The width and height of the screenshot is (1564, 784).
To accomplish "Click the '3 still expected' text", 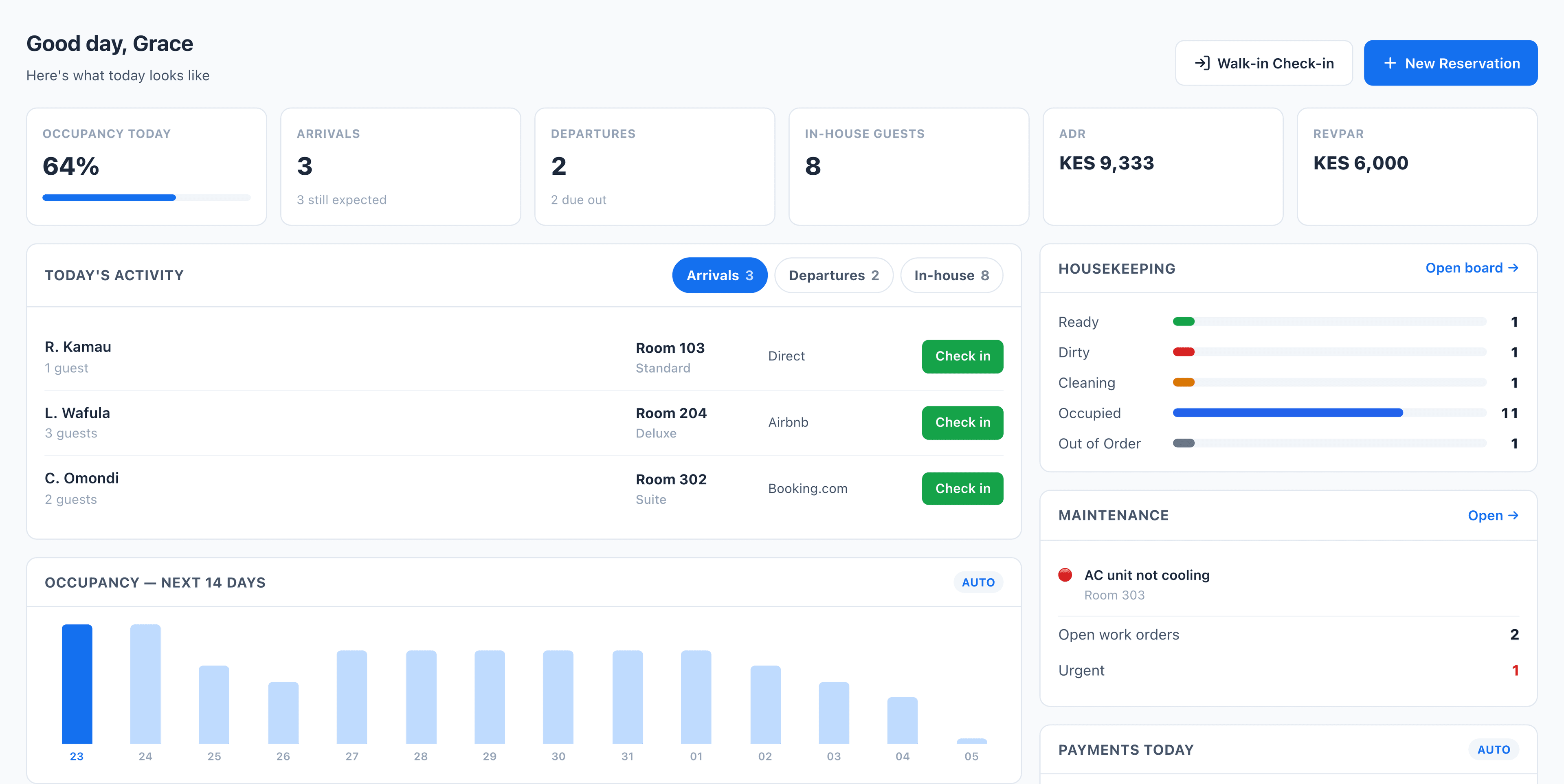I will [x=342, y=200].
